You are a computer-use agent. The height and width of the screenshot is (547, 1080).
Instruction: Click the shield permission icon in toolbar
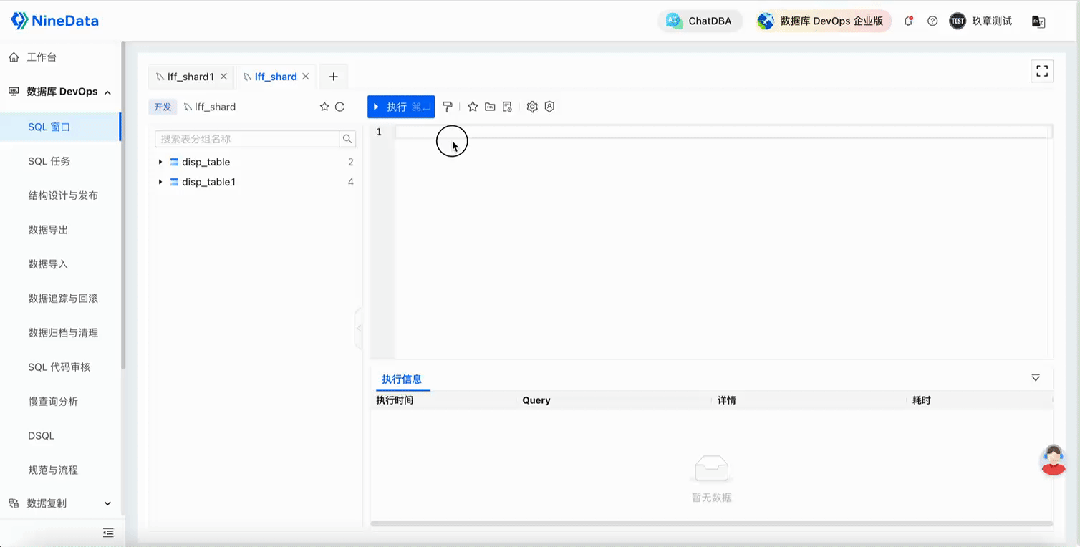pos(549,107)
